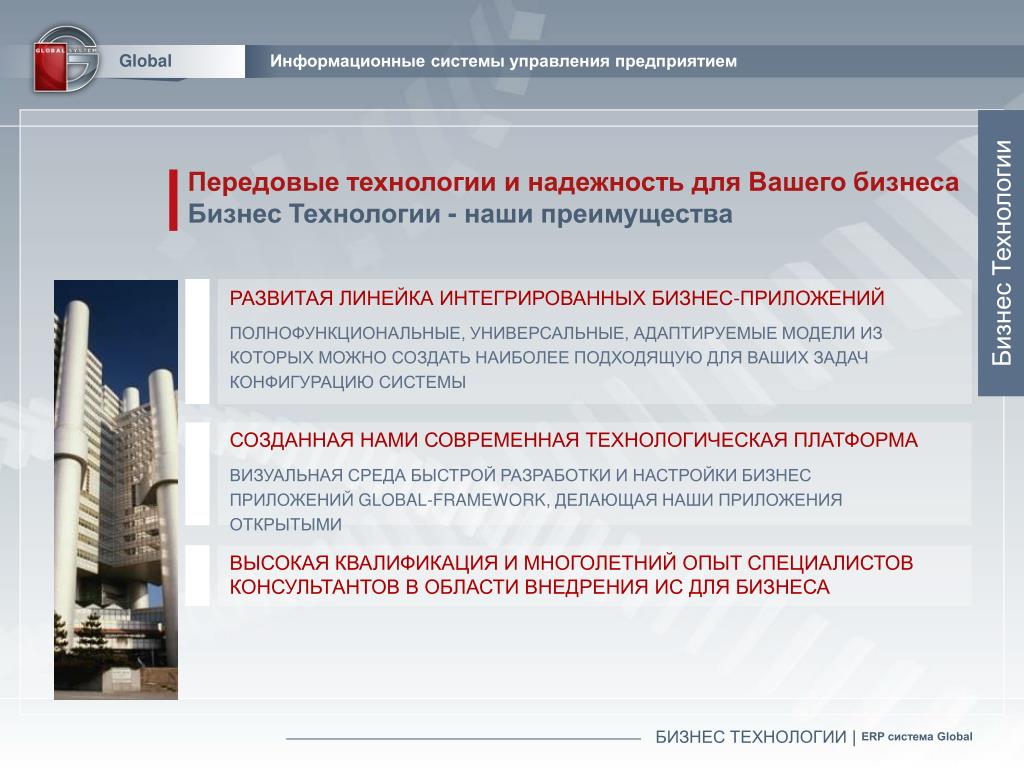
Task: Click title "Передовые технологии и надежность для Вашего бизнеса"
Action: tap(573, 182)
